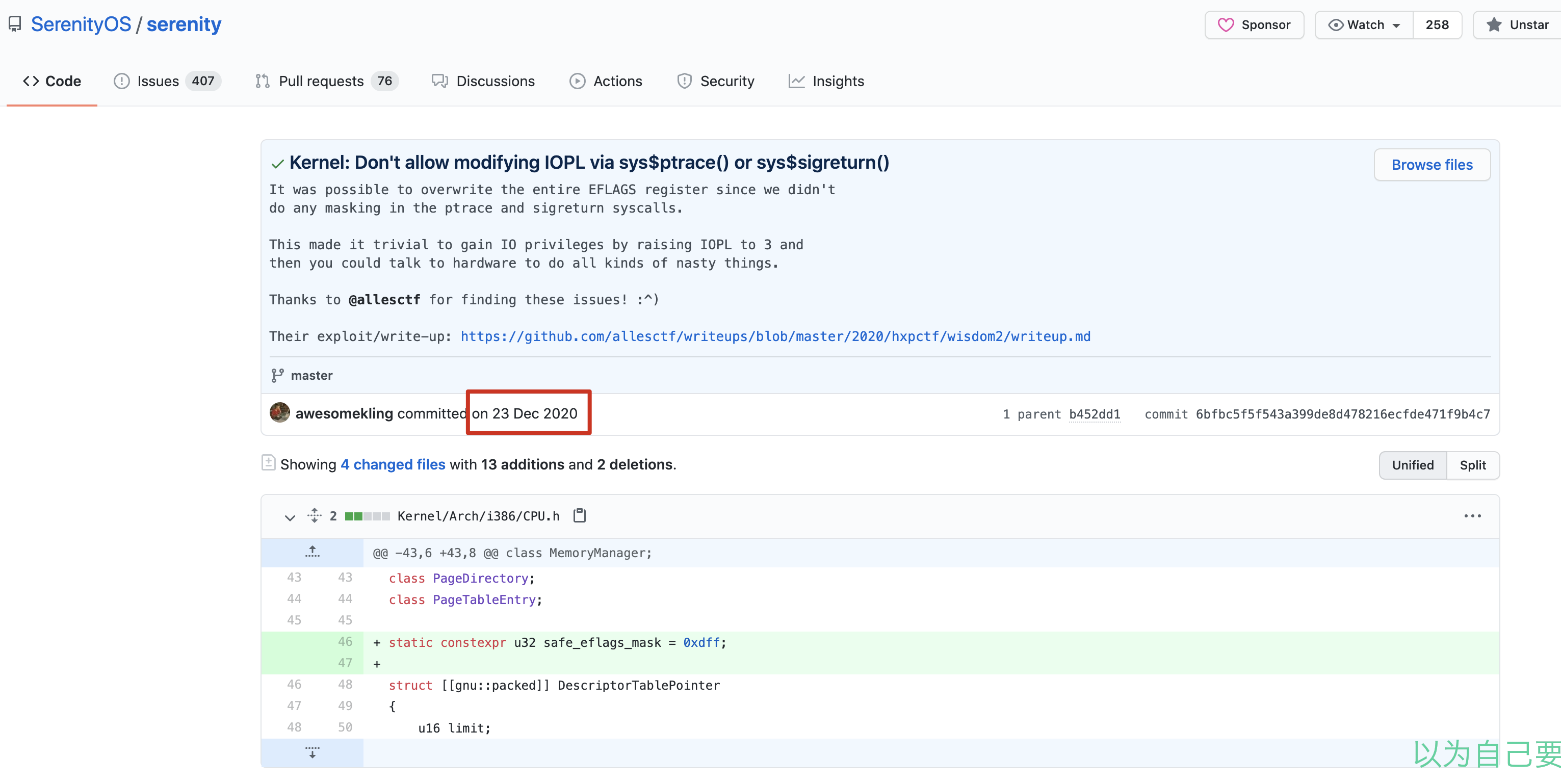Open the allesctf writeup link
The width and height of the screenshot is (1561, 784).
point(775,336)
